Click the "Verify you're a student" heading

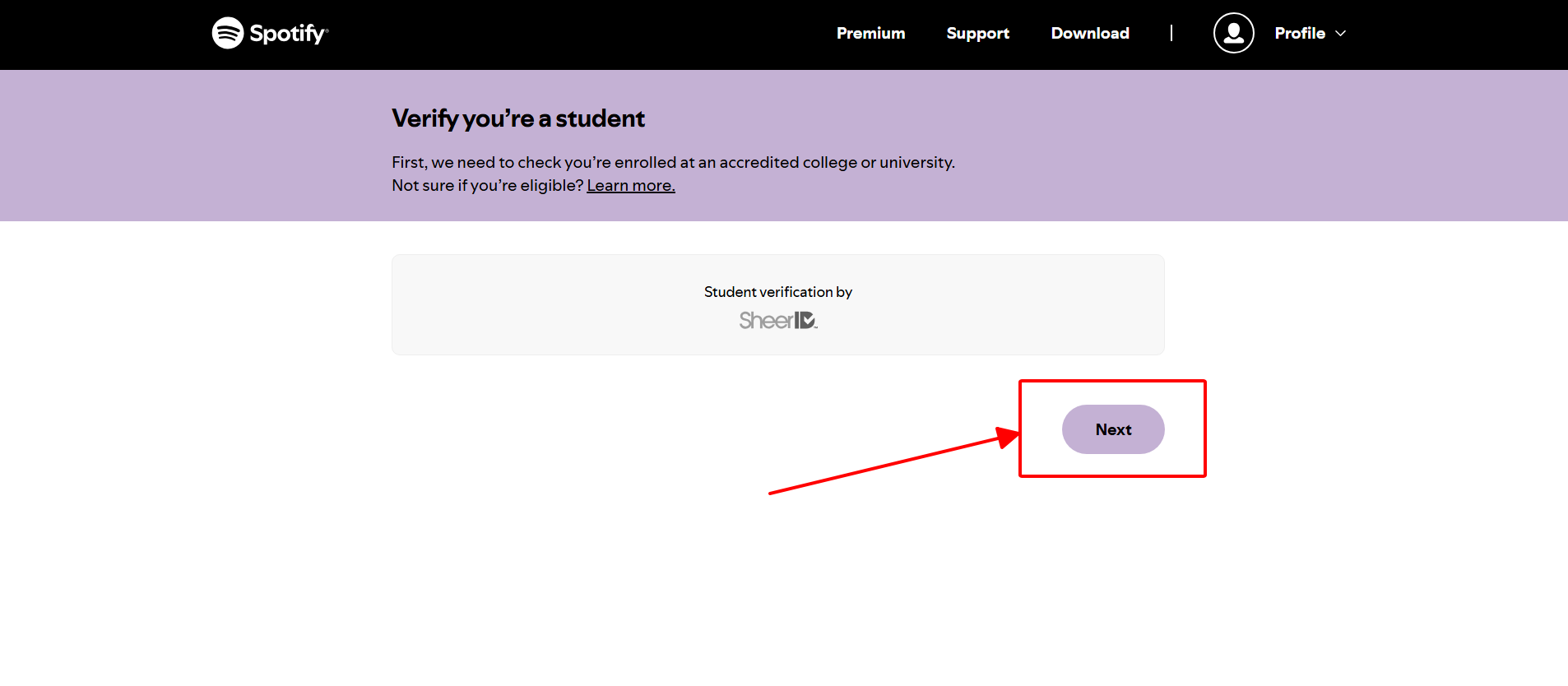tap(518, 118)
